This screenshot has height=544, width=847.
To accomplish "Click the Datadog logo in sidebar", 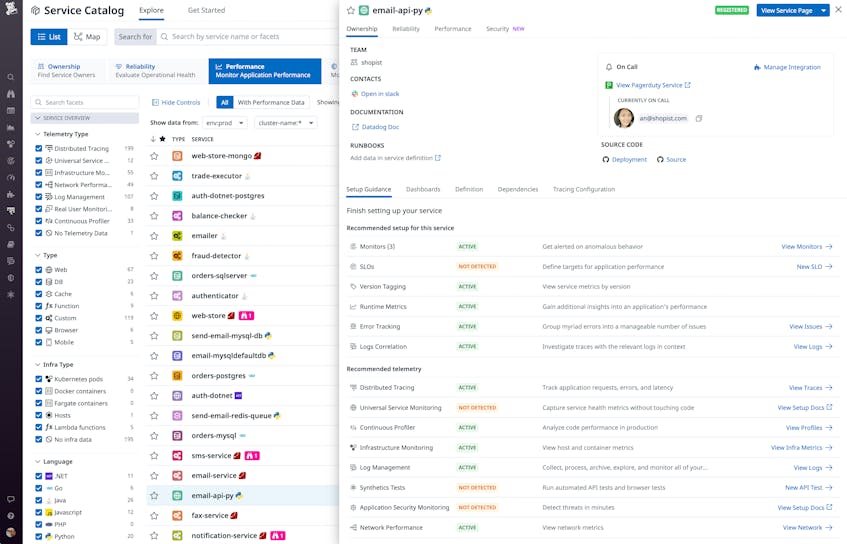I will [11, 8].
